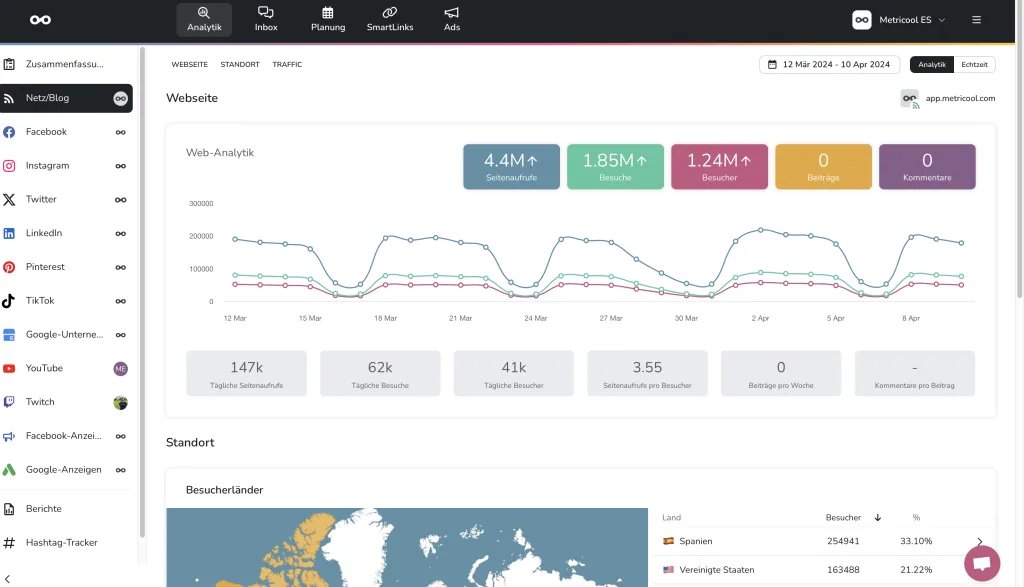
Task: Switch to Echtzeit real-time mode
Action: [x=975, y=65]
